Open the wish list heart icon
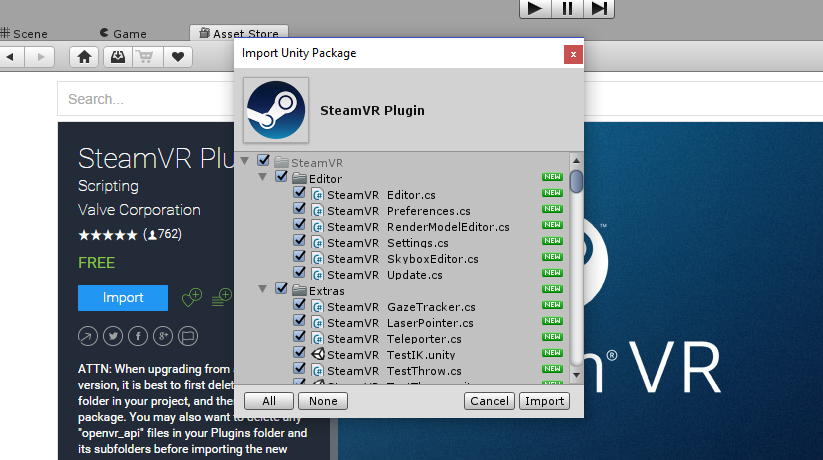823x460 pixels. tap(178, 57)
